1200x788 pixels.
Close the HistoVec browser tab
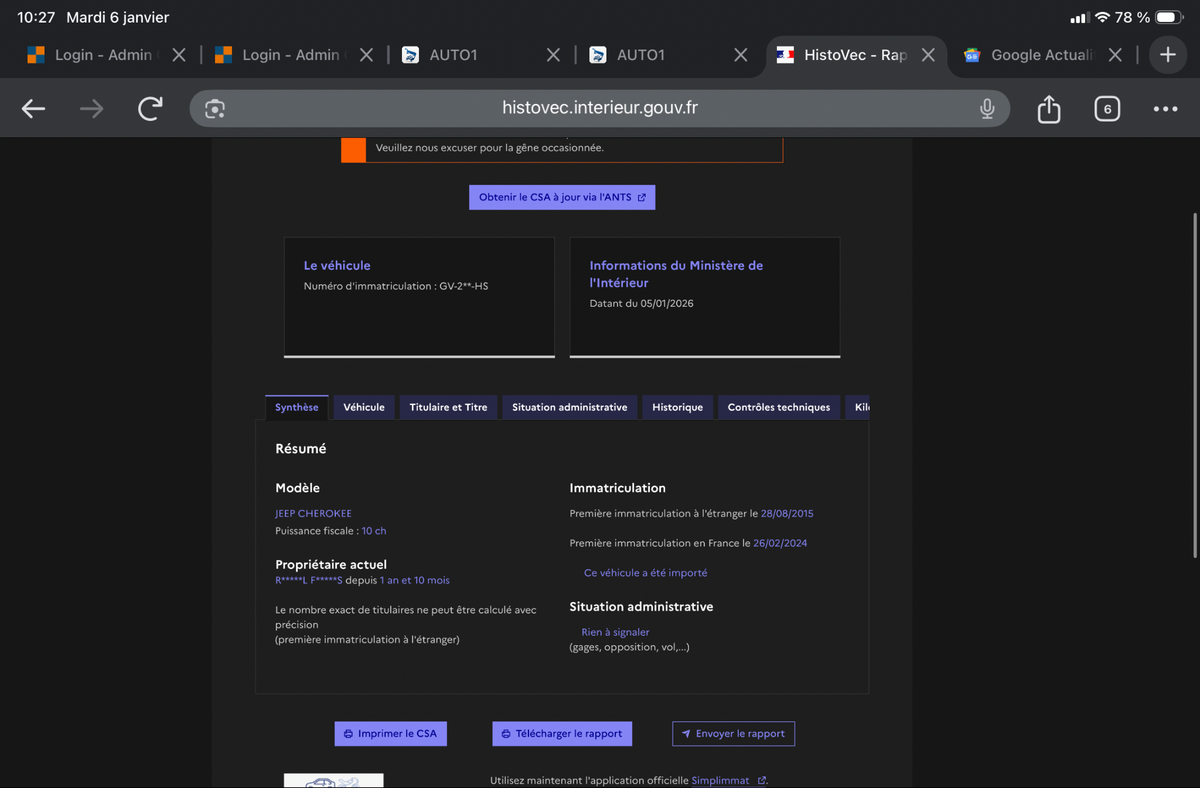(928, 55)
